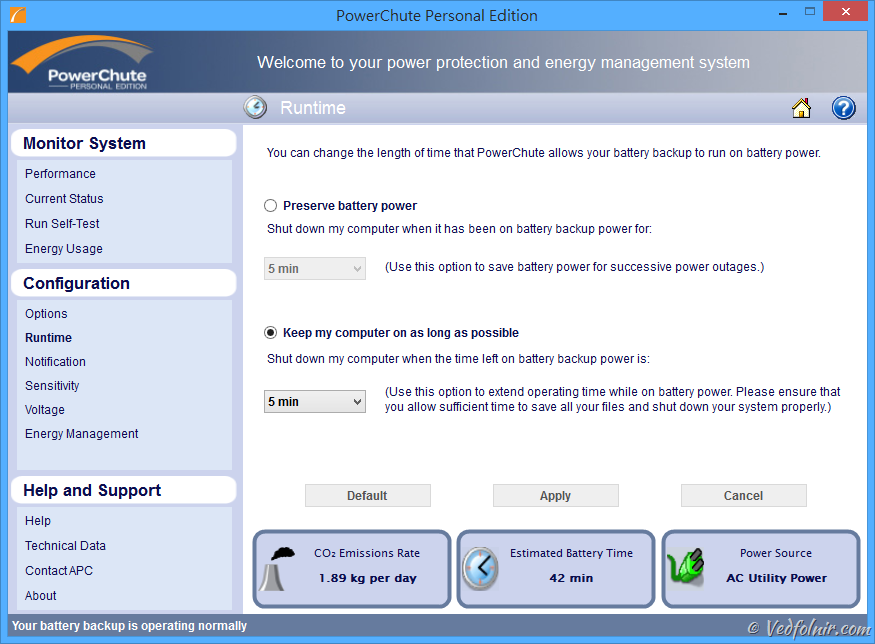This screenshot has width=875, height=644.
Task: Open the About page
Action: pos(40,596)
